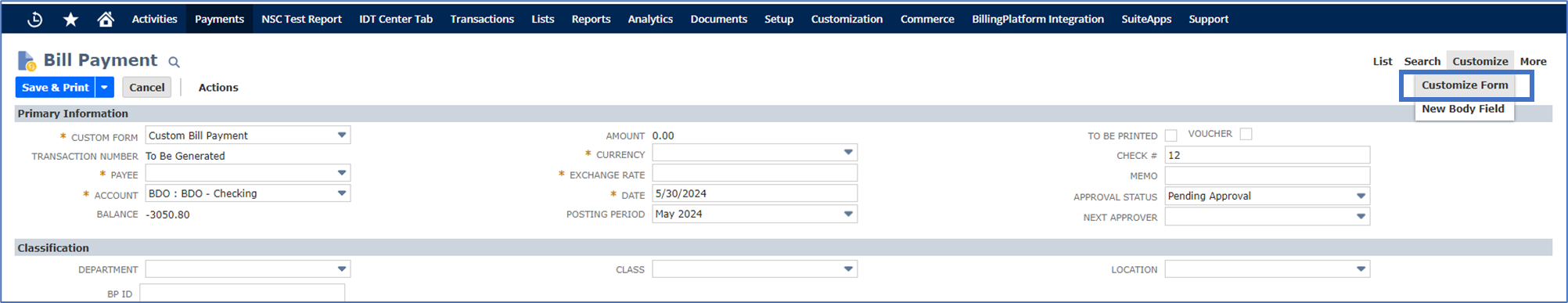The width and height of the screenshot is (1568, 303).
Task: Go to the home icon
Action: click(106, 19)
